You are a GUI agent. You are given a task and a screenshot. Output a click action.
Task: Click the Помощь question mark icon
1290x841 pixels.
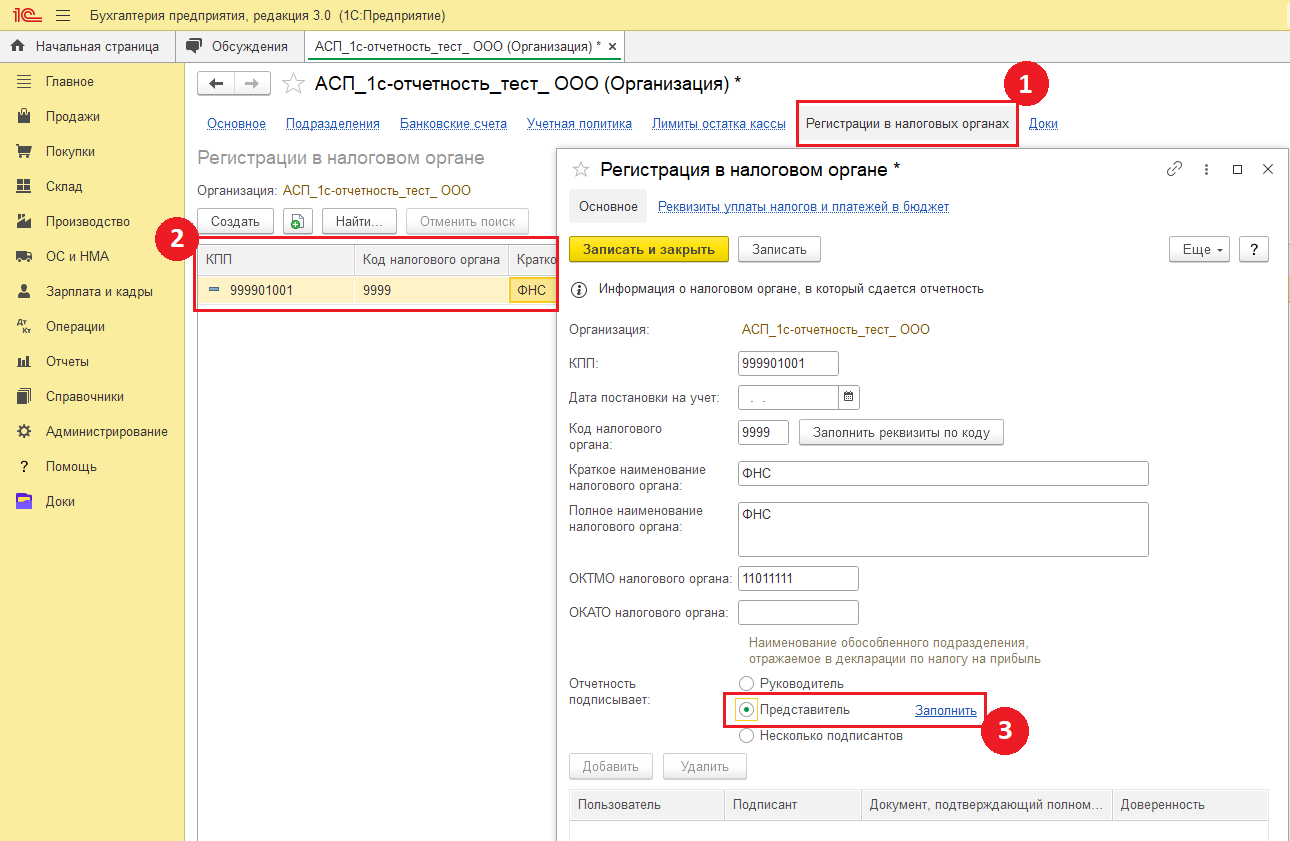25,466
